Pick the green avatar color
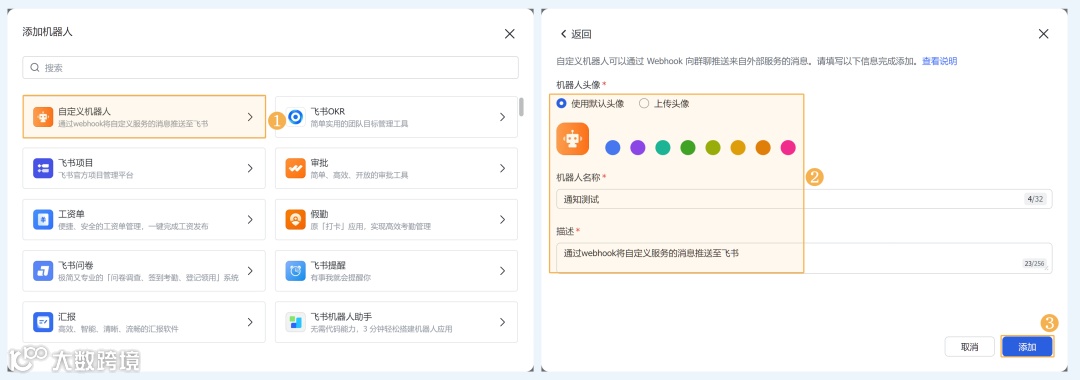This screenshot has height=380, width=1080. (x=687, y=147)
